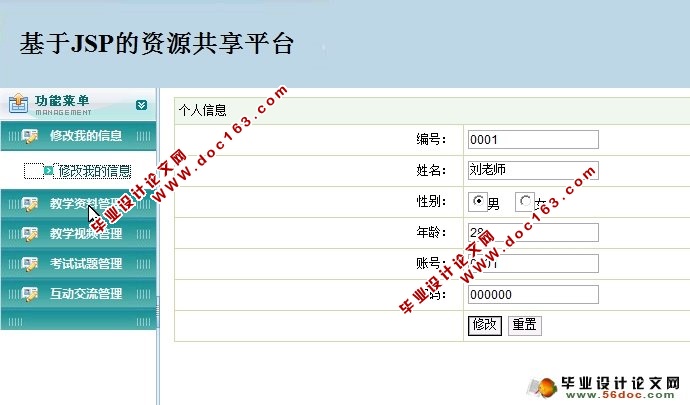Open the 考试试题管理 menu section
Viewport: 690px width, 405px height.
pyautogui.click(x=78, y=264)
